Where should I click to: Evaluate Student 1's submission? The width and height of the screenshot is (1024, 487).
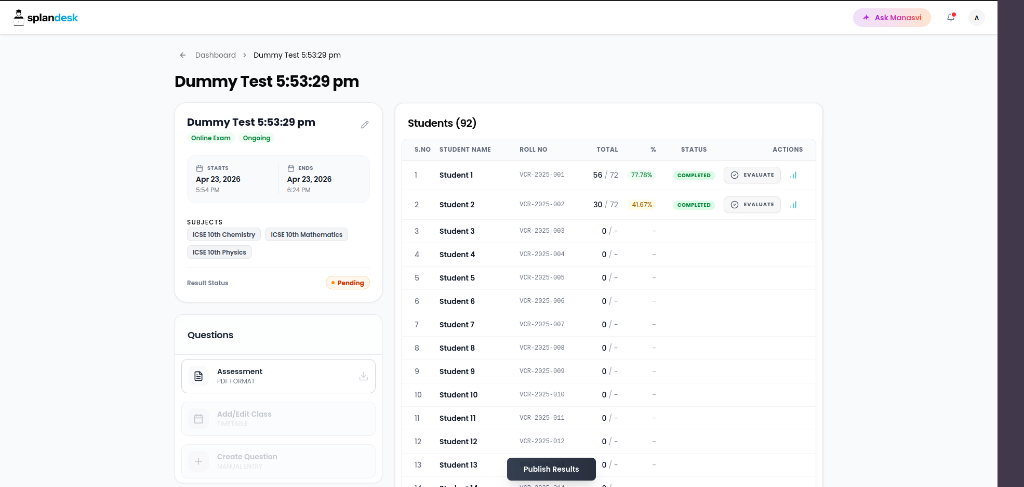click(x=752, y=175)
